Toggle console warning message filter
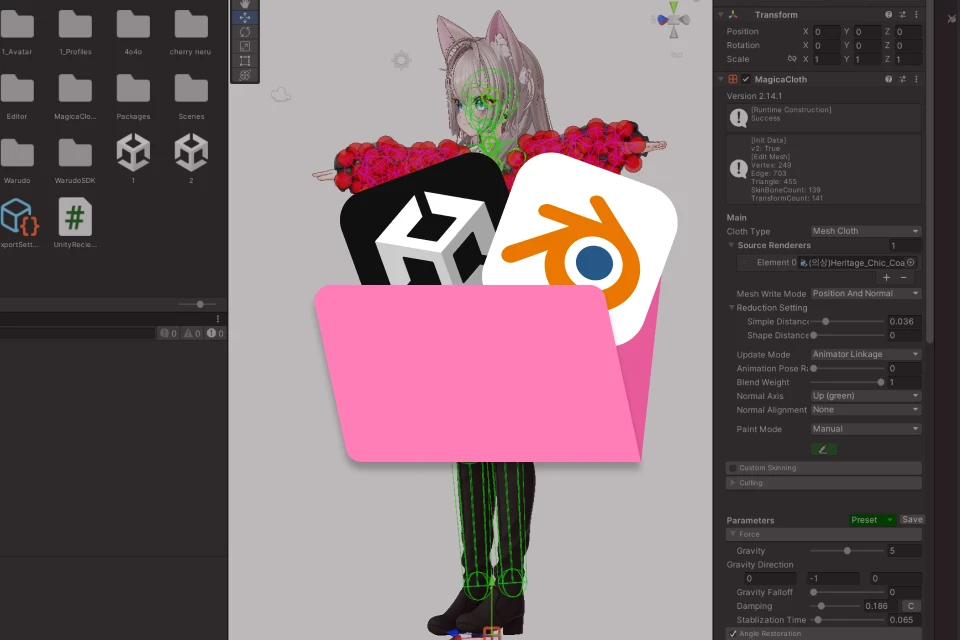Screen dimensions: 960x640 (x=192, y=333)
